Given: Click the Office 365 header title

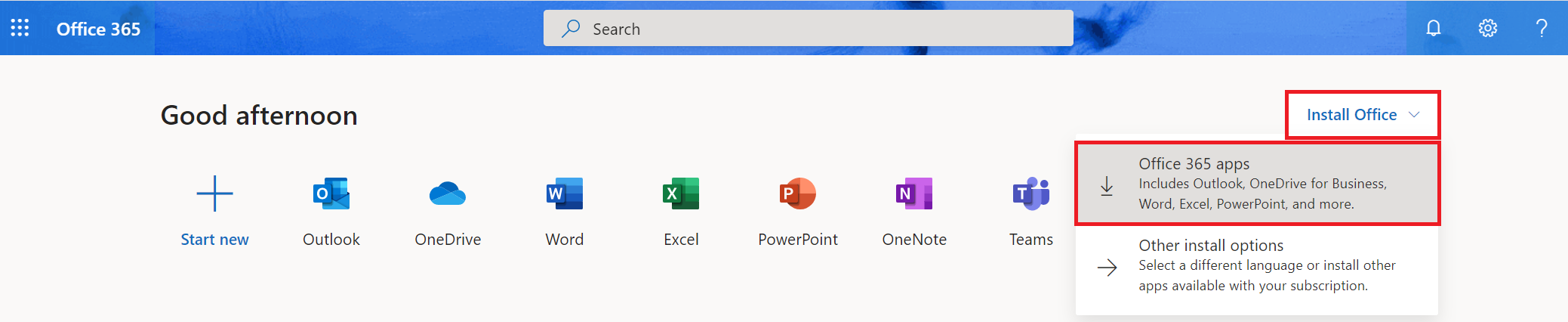Looking at the screenshot, I should click(98, 29).
